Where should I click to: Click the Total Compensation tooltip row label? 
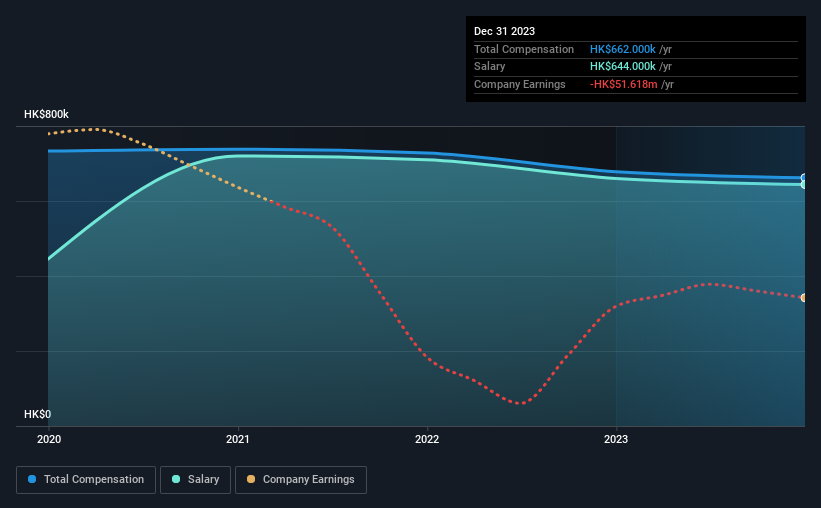click(524, 49)
